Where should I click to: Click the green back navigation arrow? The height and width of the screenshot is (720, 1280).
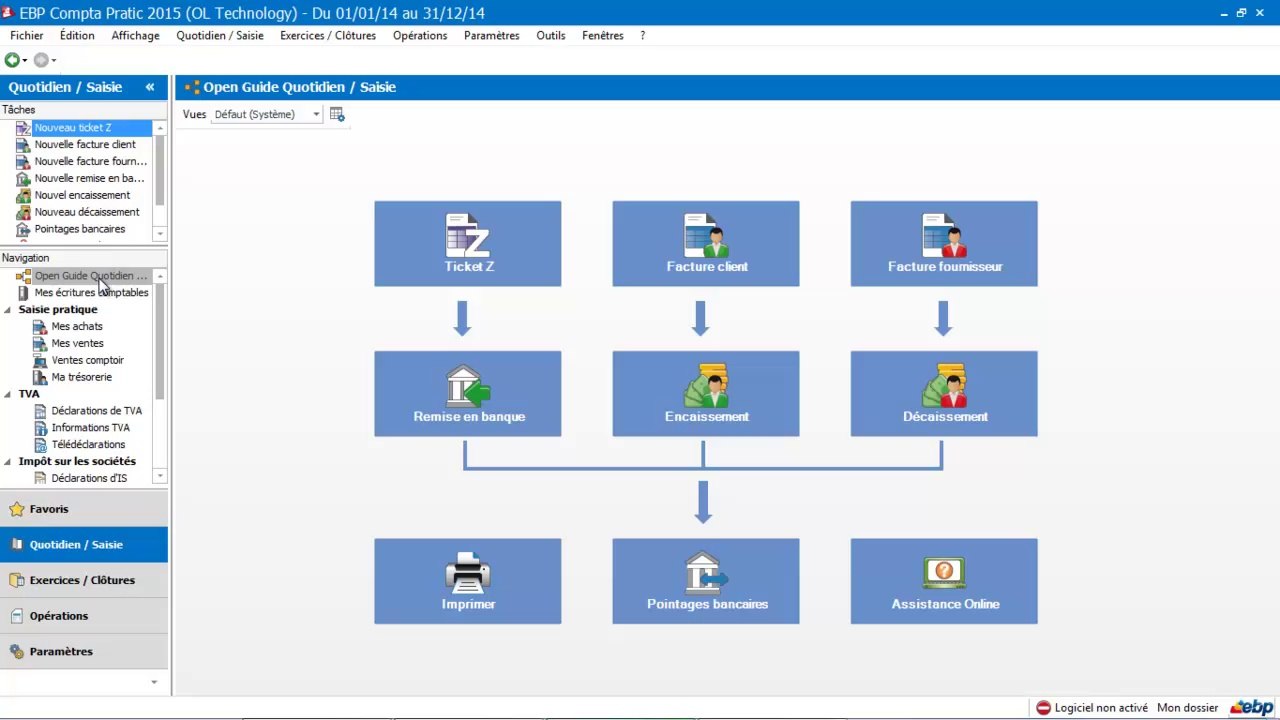12,61
